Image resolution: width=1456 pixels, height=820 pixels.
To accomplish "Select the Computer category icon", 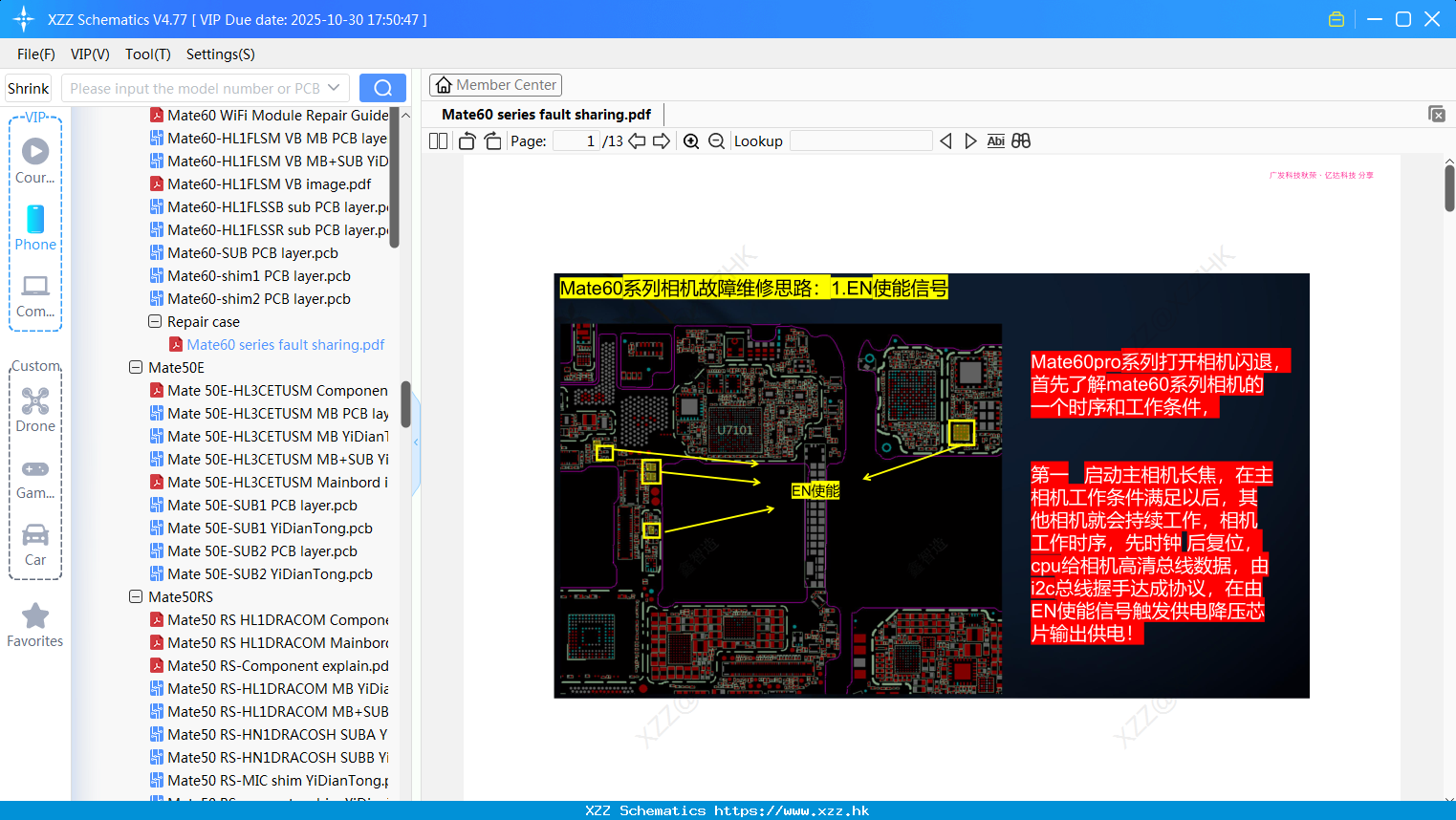I will coord(35,285).
